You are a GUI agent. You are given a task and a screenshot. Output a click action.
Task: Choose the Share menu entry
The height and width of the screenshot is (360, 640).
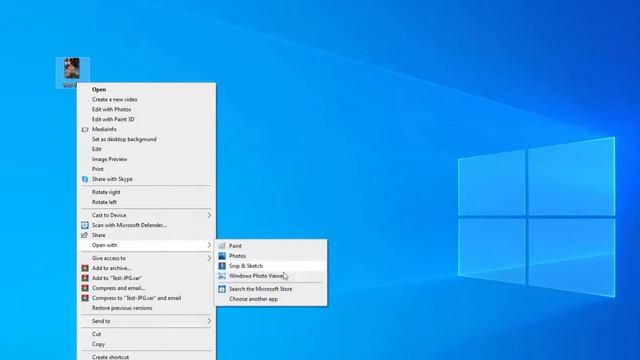[146, 235]
